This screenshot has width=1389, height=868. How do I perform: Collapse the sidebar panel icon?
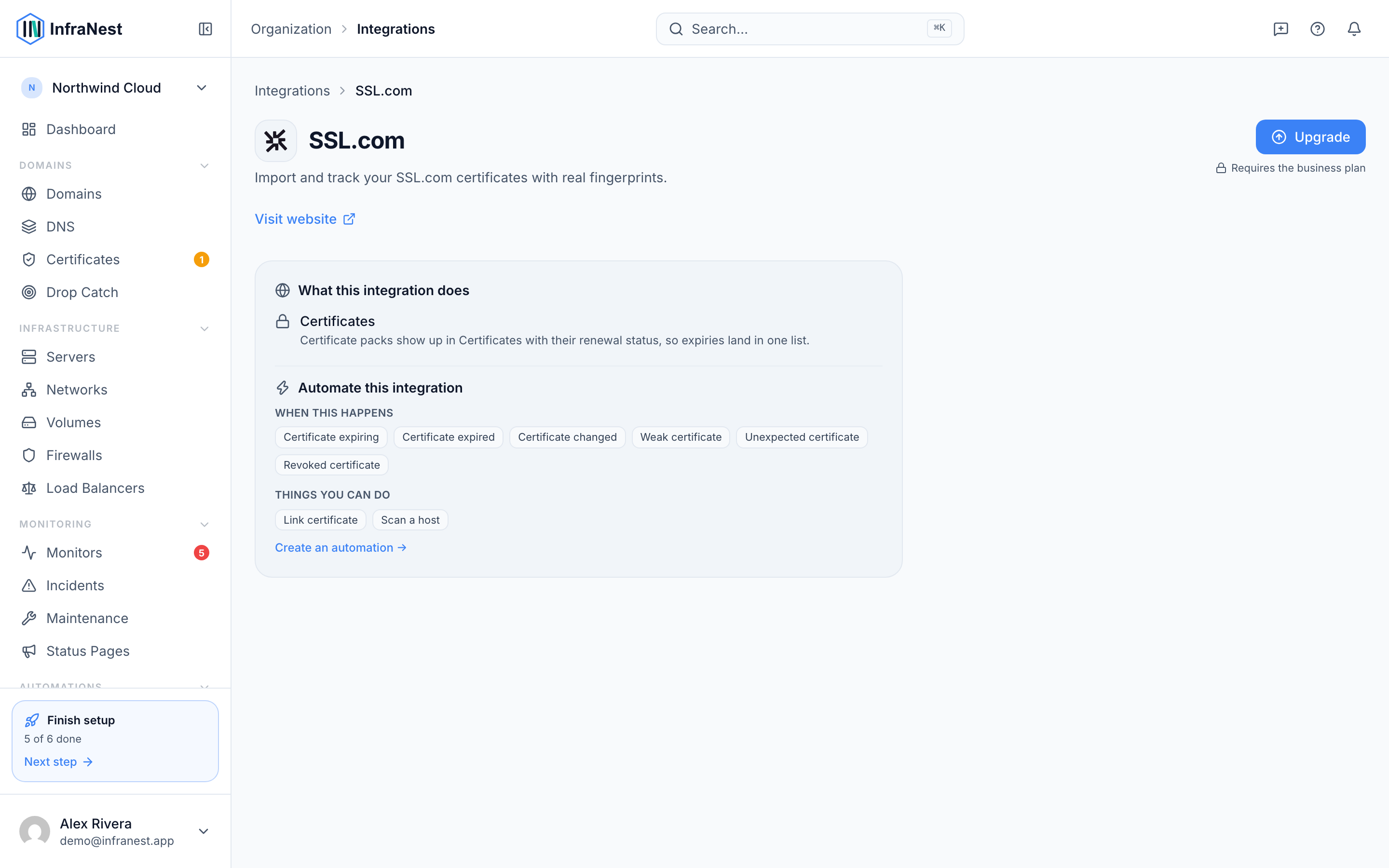pyautogui.click(x=205, y=29)
